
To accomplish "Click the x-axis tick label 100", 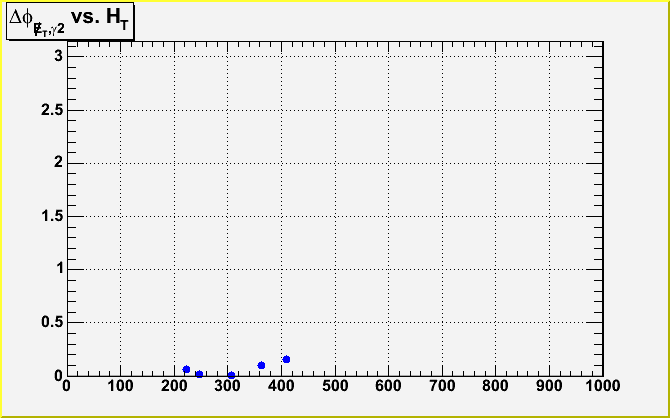I will pyautogui.click(x=120, y=385).
